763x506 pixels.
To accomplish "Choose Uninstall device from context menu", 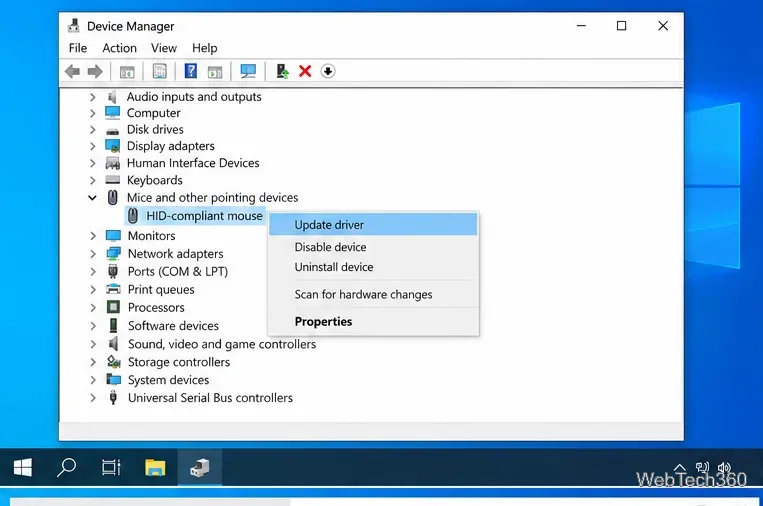I will click(x=373, y=267).
